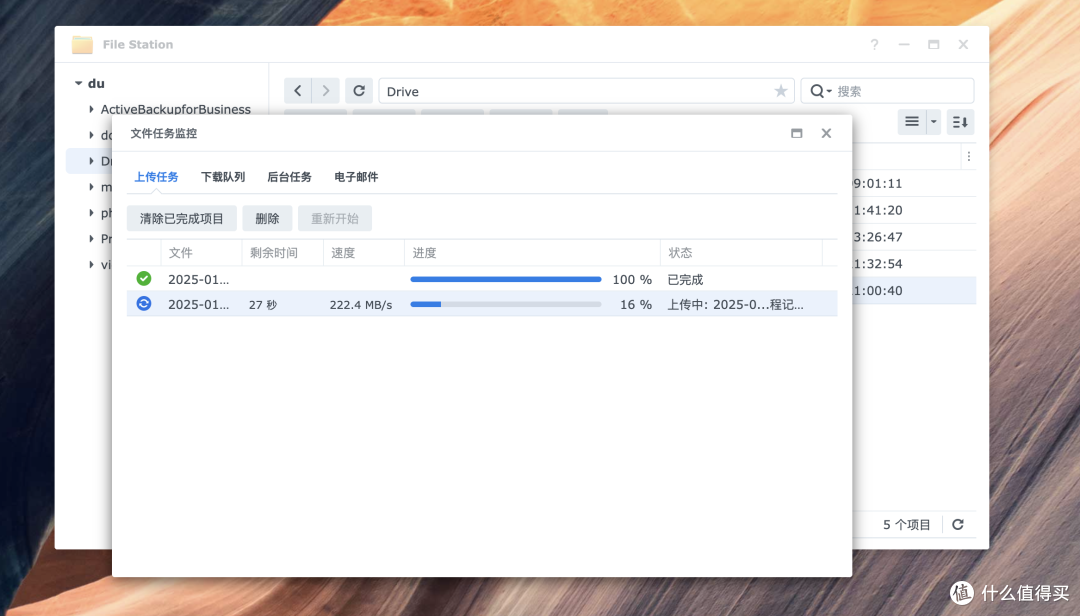
Task: Select the file row ending 9:01:11
Action: point(914,183)
